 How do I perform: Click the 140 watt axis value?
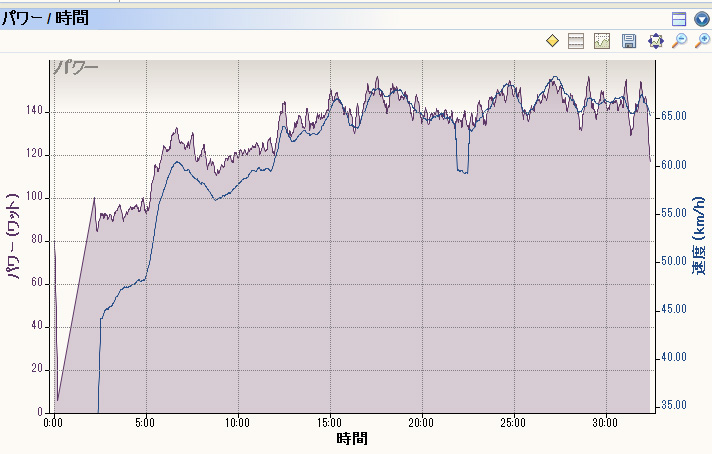point(34,110)
